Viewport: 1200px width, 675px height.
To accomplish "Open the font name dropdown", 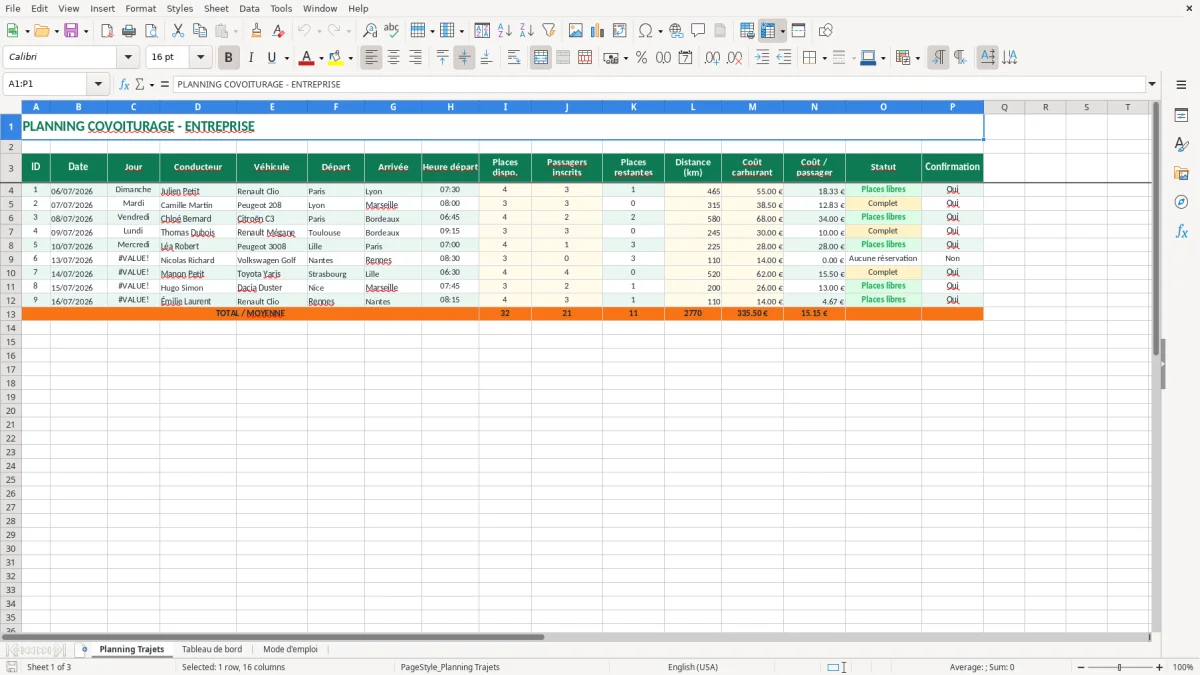I will 127,58.
